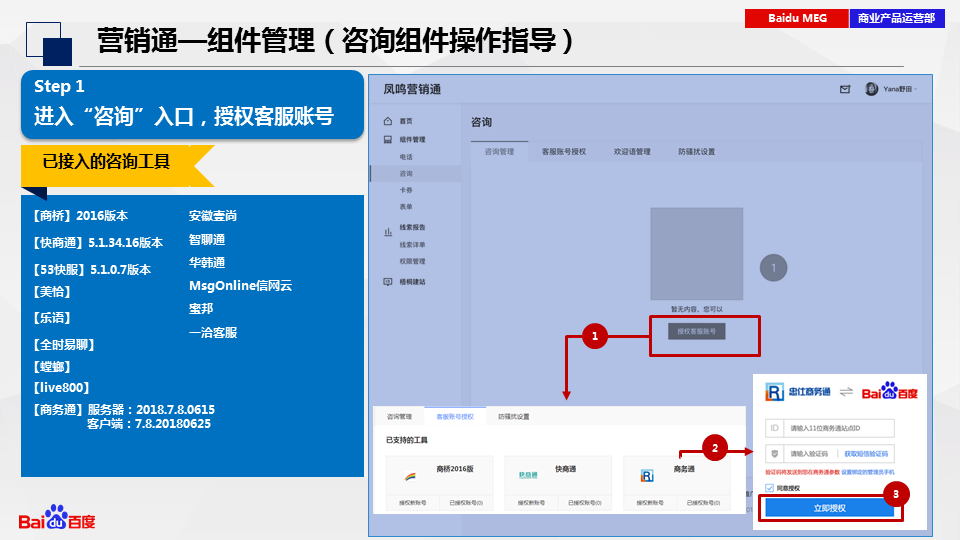Screen dimensions: 960x540
Task: Collapse the 组件管理 sidebar group
Action: coord(412,140)
